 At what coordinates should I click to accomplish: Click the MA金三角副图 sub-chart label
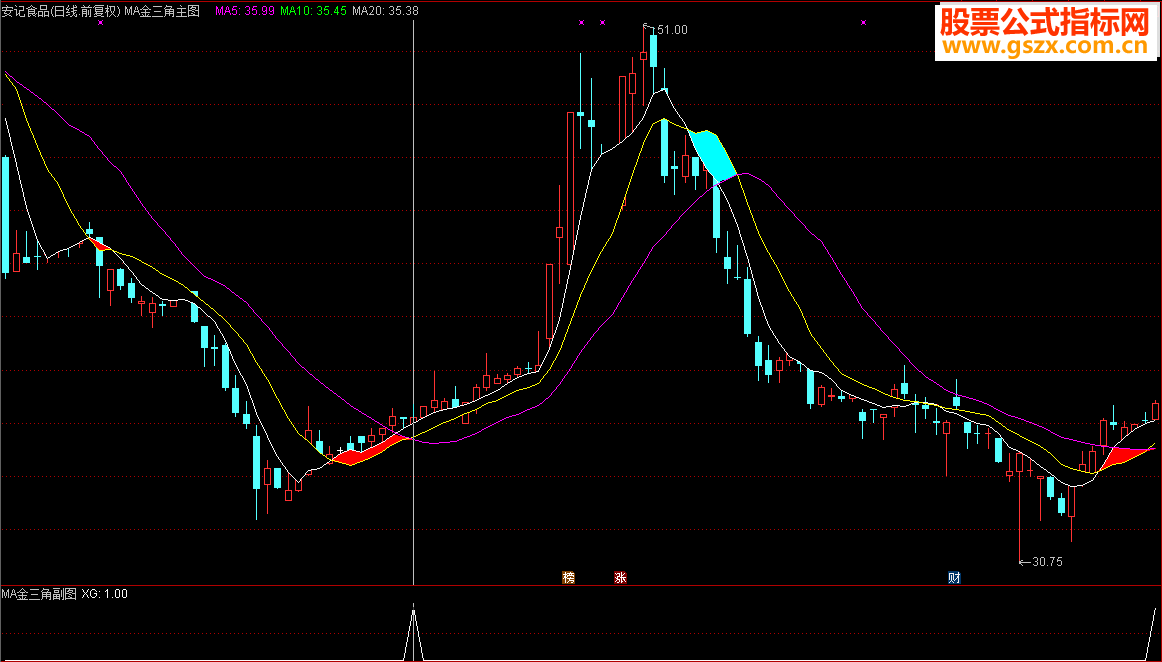[39, 594]
